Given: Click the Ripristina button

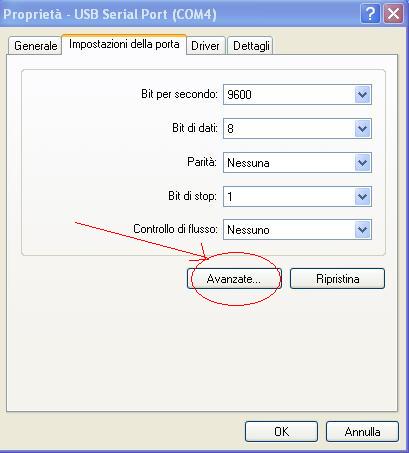Looking at the screenshot, I should point(337,279).
